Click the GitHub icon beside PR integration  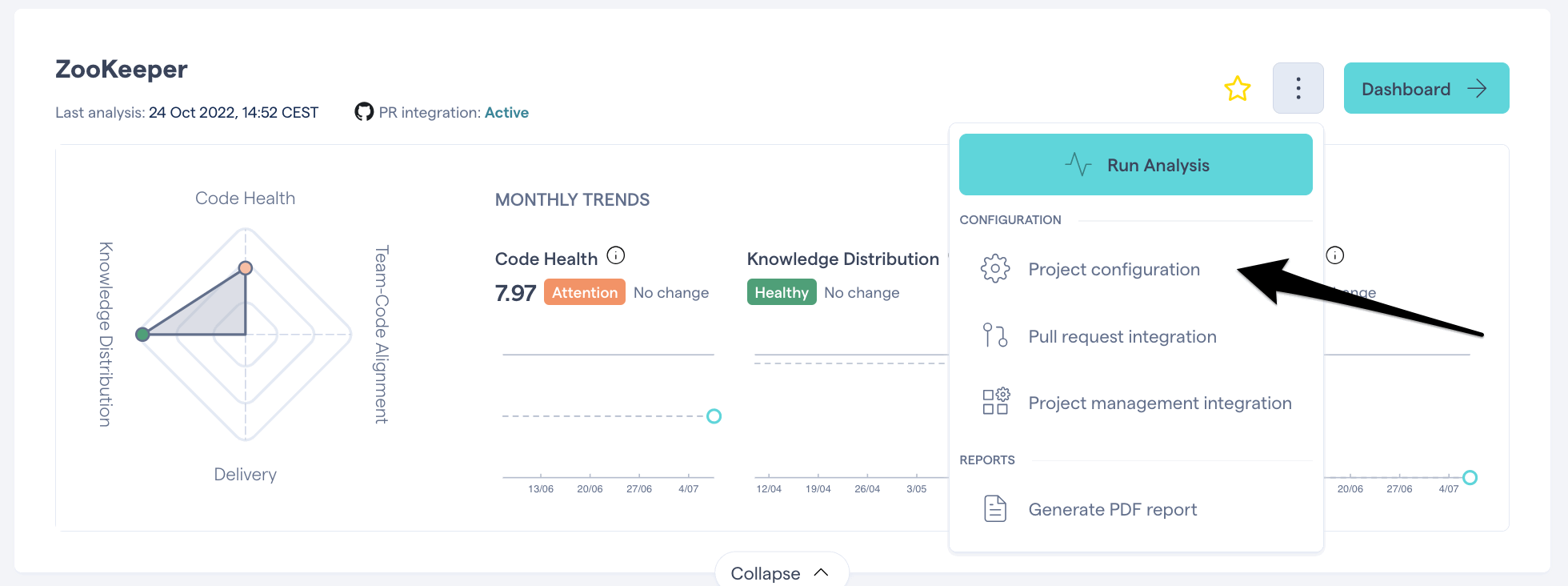[x=364, y=112]
